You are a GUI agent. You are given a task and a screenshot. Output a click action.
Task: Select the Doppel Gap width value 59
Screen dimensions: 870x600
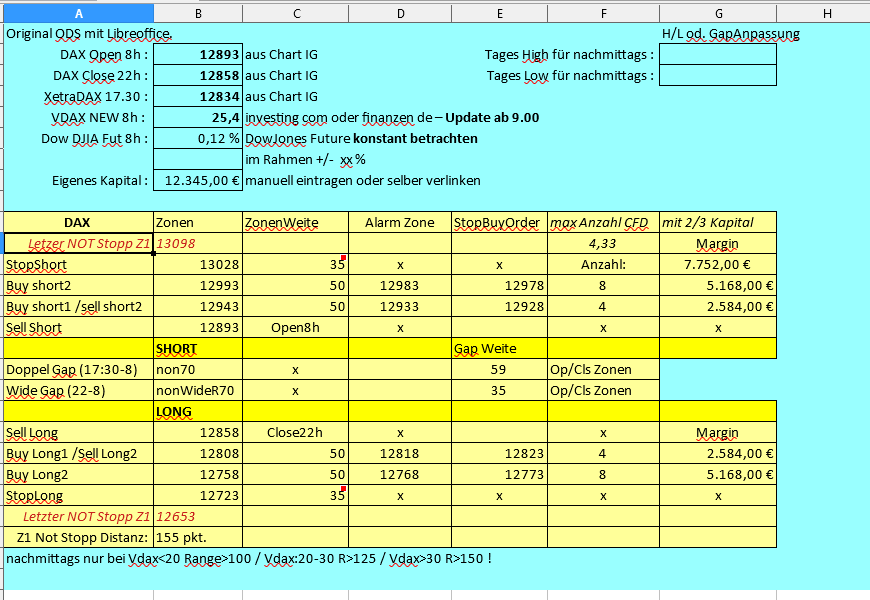[x=499, y=370]
